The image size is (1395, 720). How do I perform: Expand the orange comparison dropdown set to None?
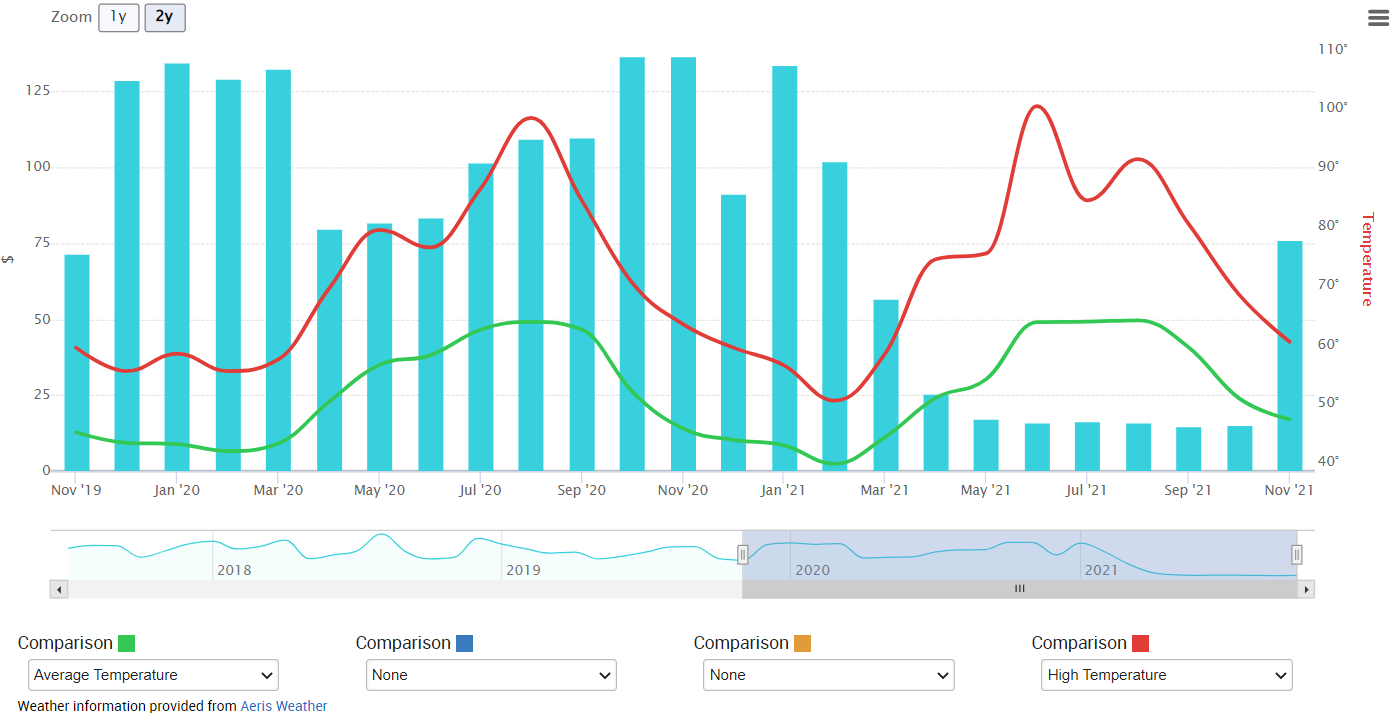coord(829,675)
